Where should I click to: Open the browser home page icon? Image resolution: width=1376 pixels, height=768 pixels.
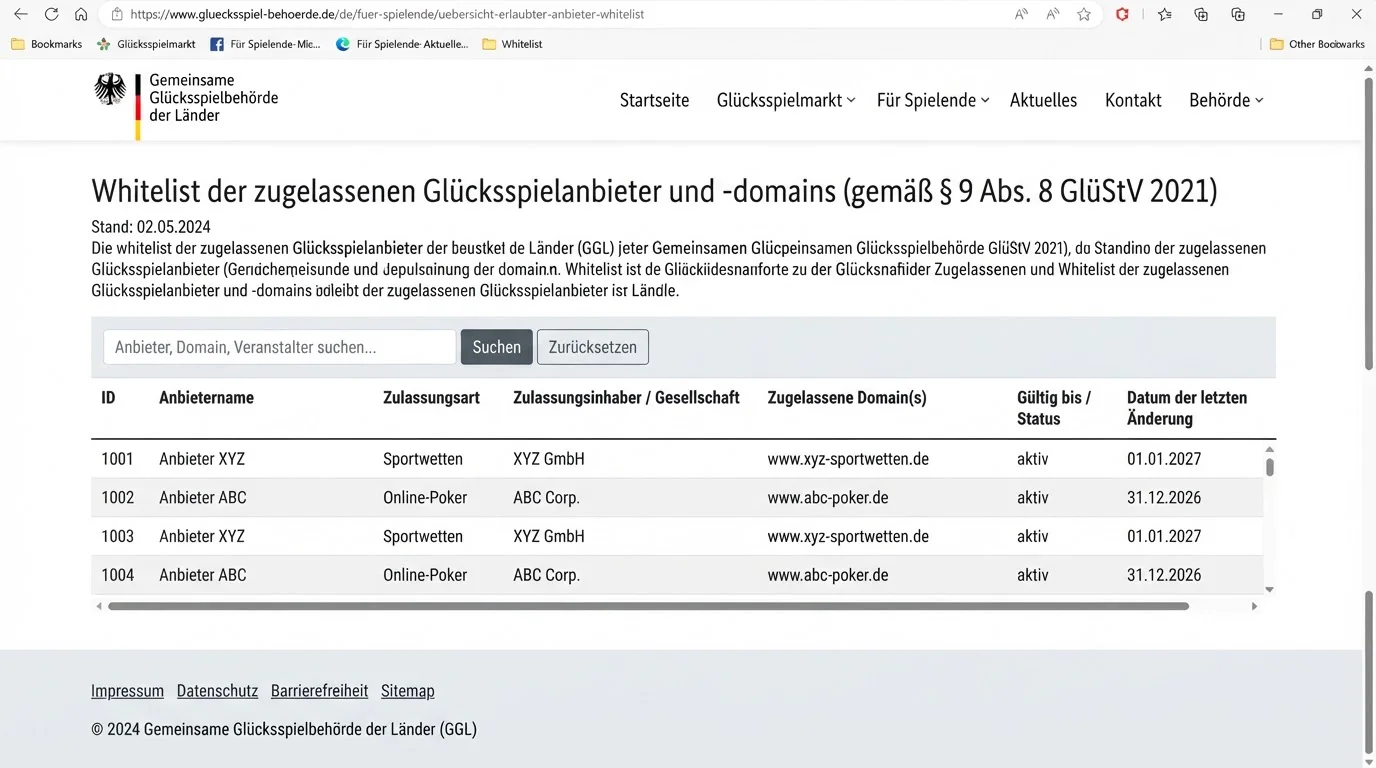point(81,15)
